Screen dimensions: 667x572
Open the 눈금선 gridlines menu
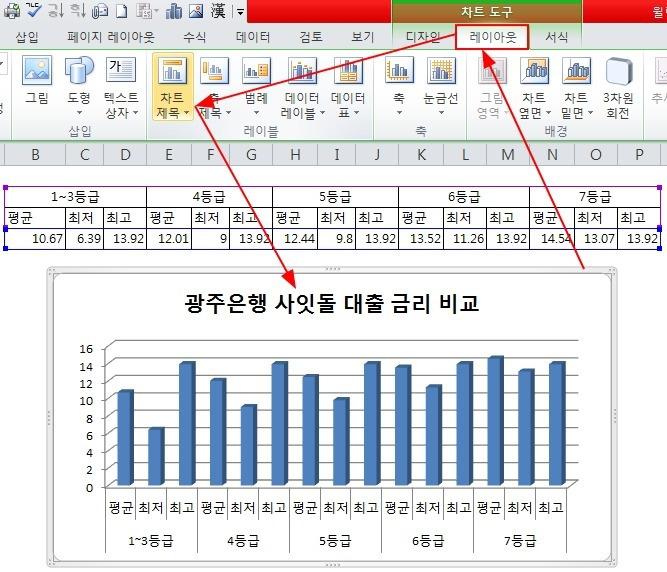pyautogui.click(x=441, y=86)
